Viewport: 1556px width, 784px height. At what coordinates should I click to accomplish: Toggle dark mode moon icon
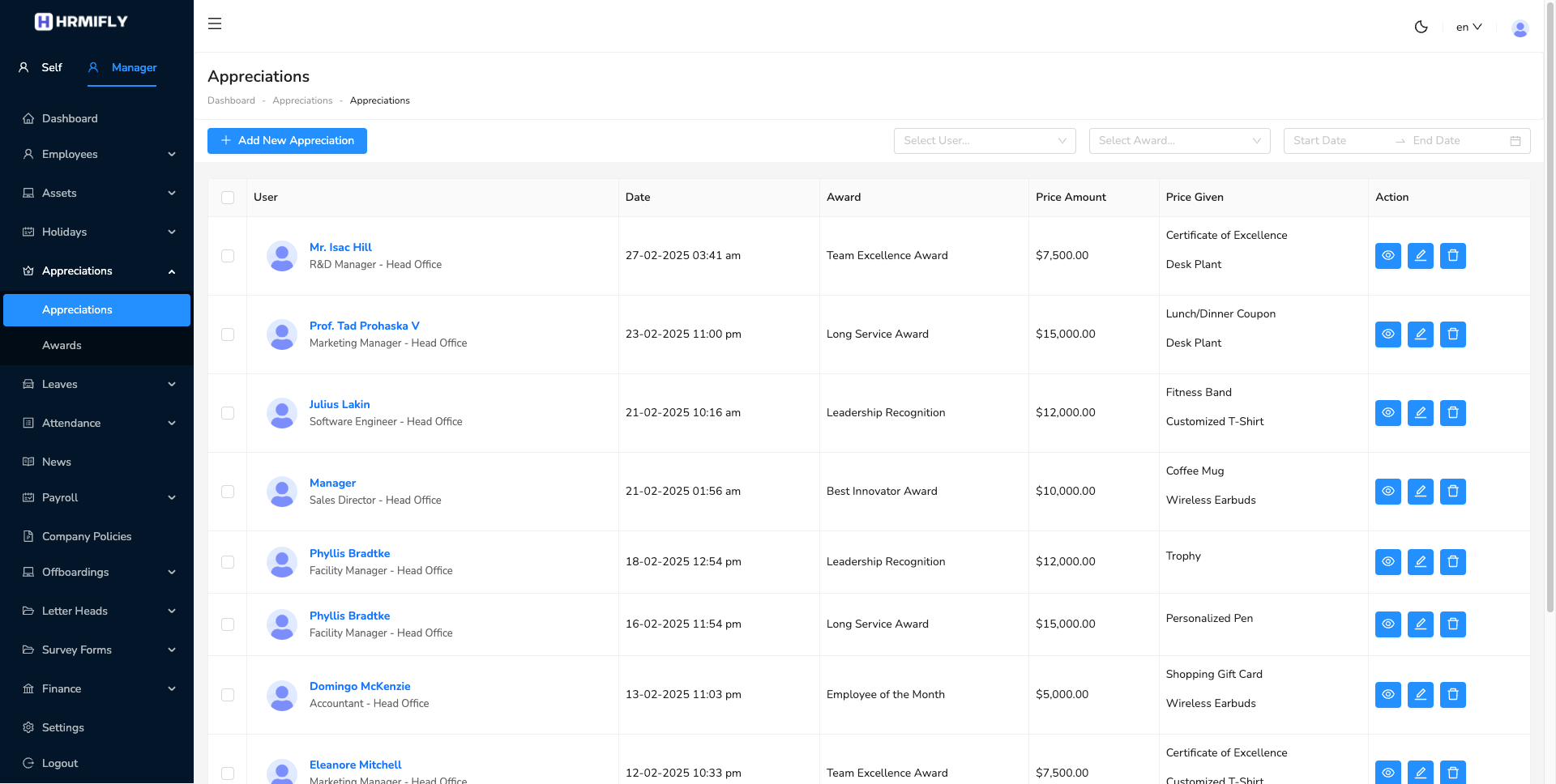1421,27
